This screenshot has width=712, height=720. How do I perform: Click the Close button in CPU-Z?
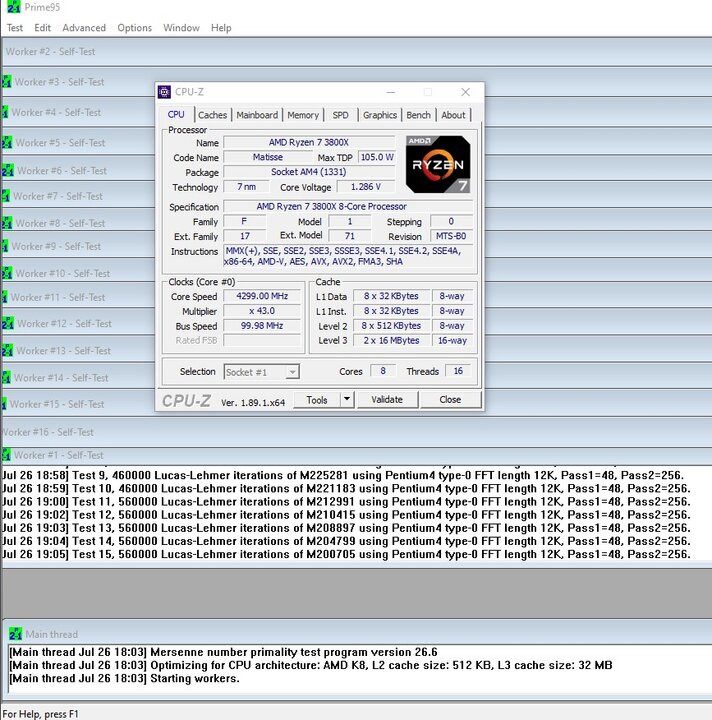(x=450, y=399)
